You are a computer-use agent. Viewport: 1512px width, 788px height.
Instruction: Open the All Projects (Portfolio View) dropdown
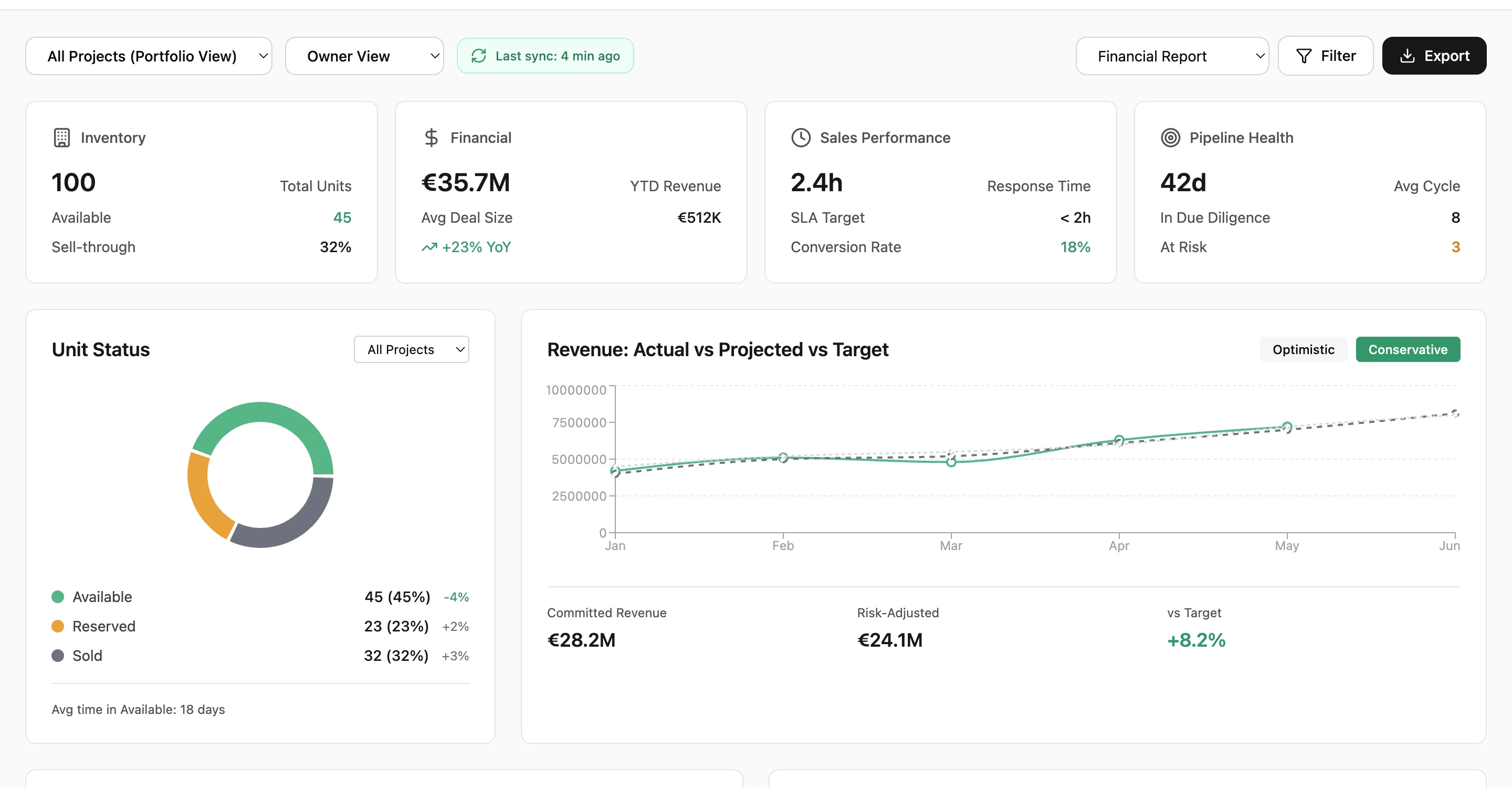click(149, 56)
